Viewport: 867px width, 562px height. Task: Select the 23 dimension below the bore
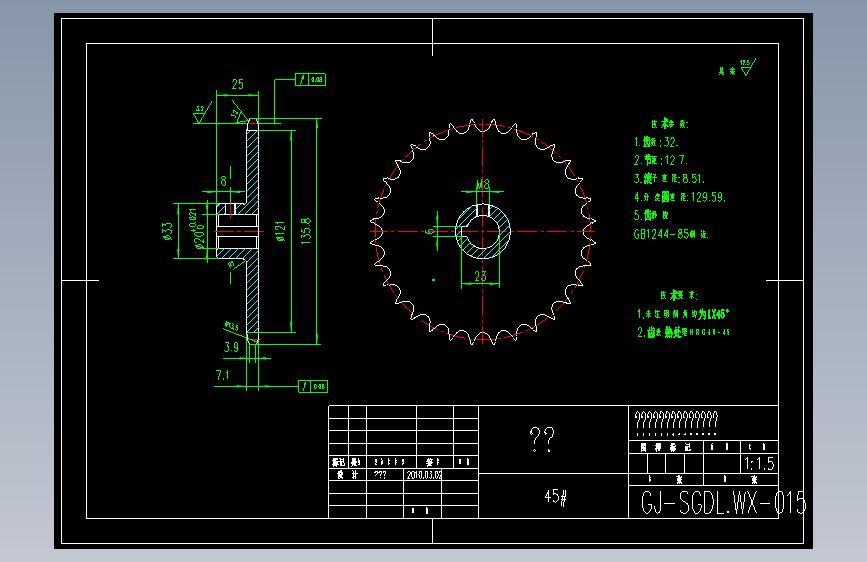(480, 276)
